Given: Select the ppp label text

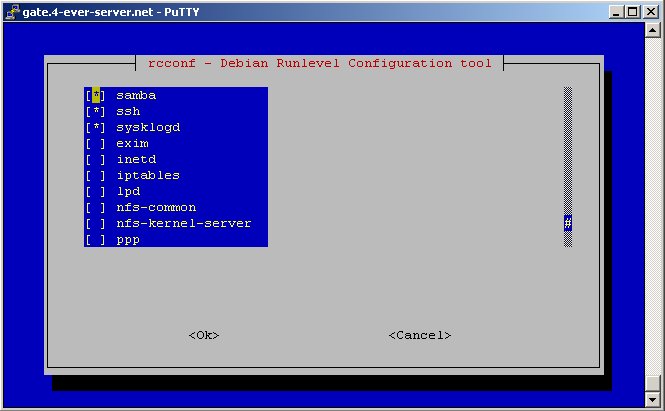Looking at the screenshot, I should (x=128, y=240).
